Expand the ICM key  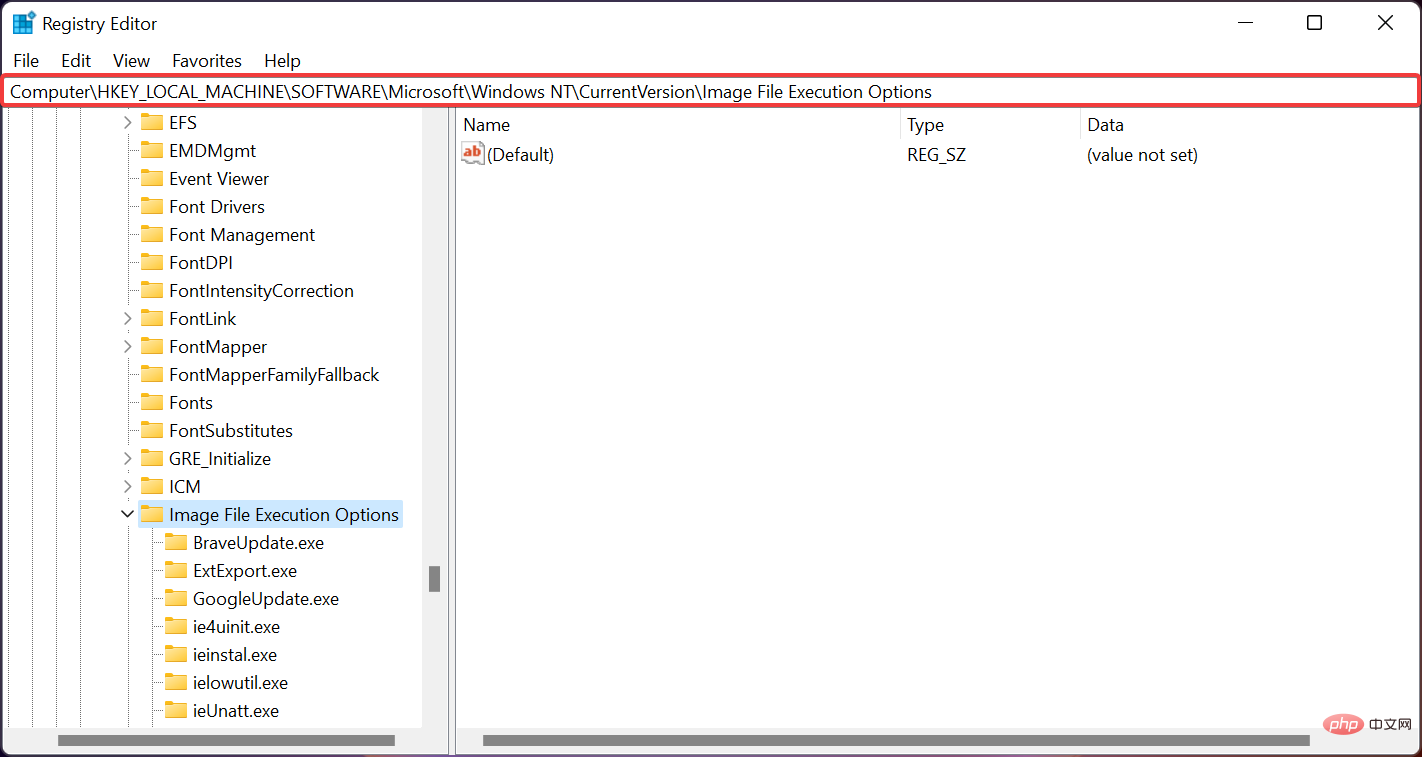pos(127,487)
